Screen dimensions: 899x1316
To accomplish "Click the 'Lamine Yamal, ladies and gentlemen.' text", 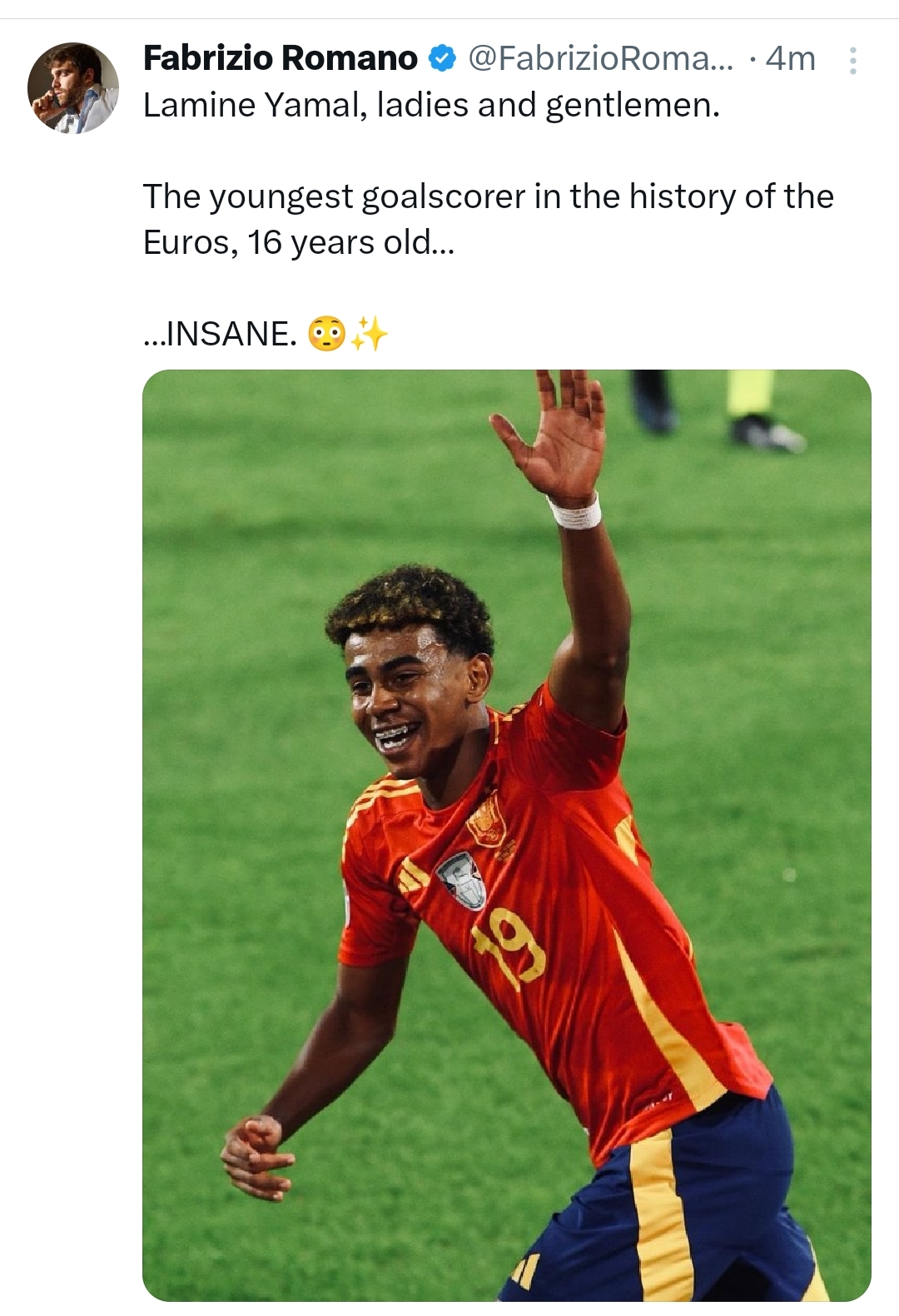I will coord(431,106).
